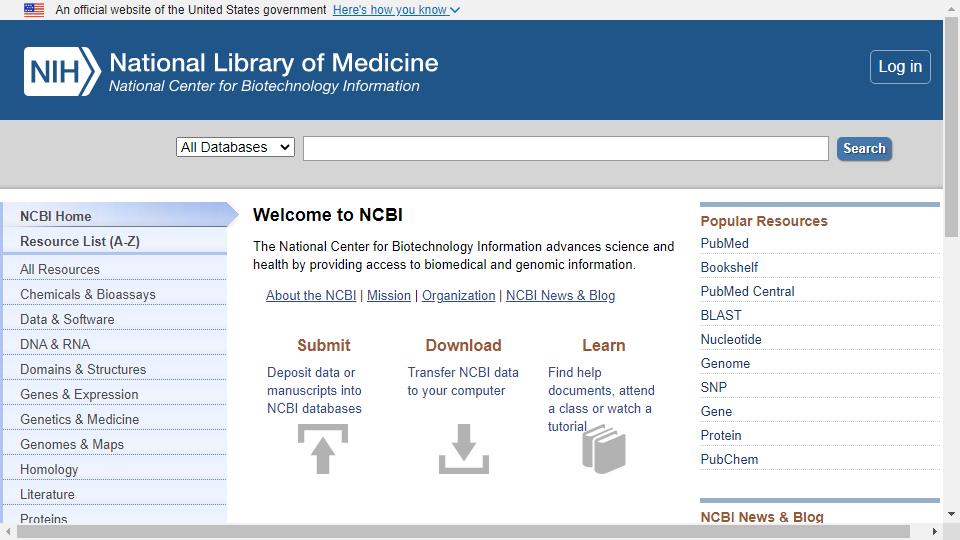This screenshot has width=960, height=540.
Task: Click the vertical scrollbar down arrow
Action: [951, 514]
